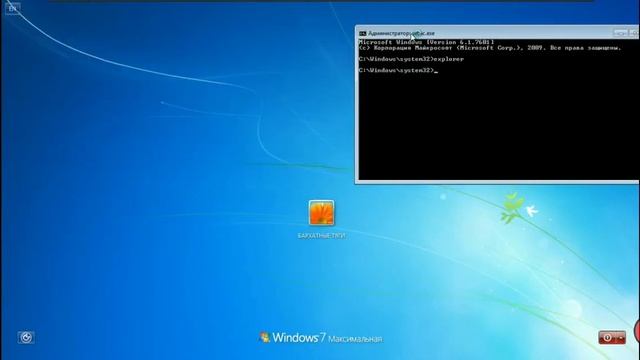The width and height of the screenshot is (640, 360).
Task: Click the empty C:\Windows\system32> prompt line
Action: pyautogui.click(x=398, y=70)
